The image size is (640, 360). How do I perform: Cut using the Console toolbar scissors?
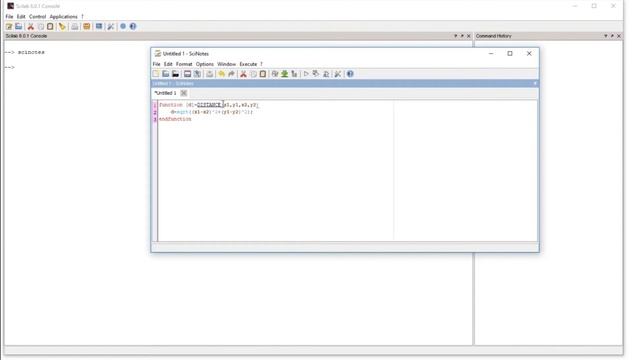31,27
